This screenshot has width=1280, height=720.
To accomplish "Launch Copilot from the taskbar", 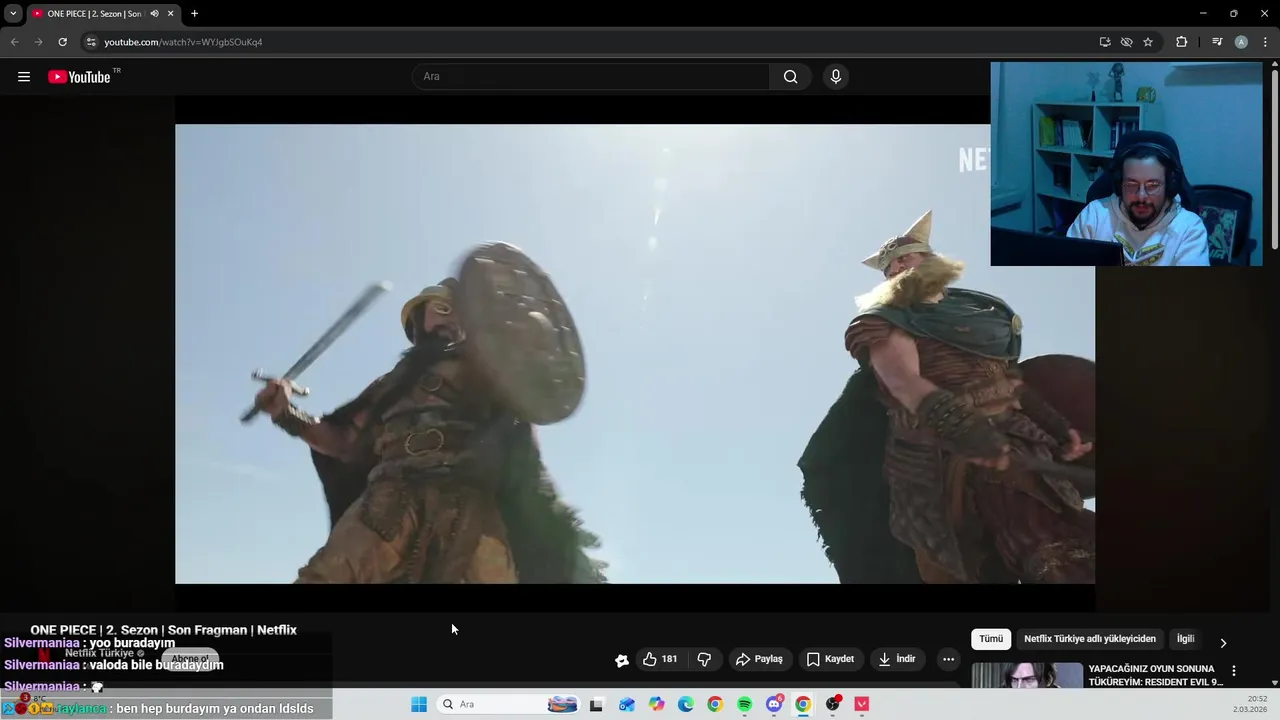I will pos(656,704).
